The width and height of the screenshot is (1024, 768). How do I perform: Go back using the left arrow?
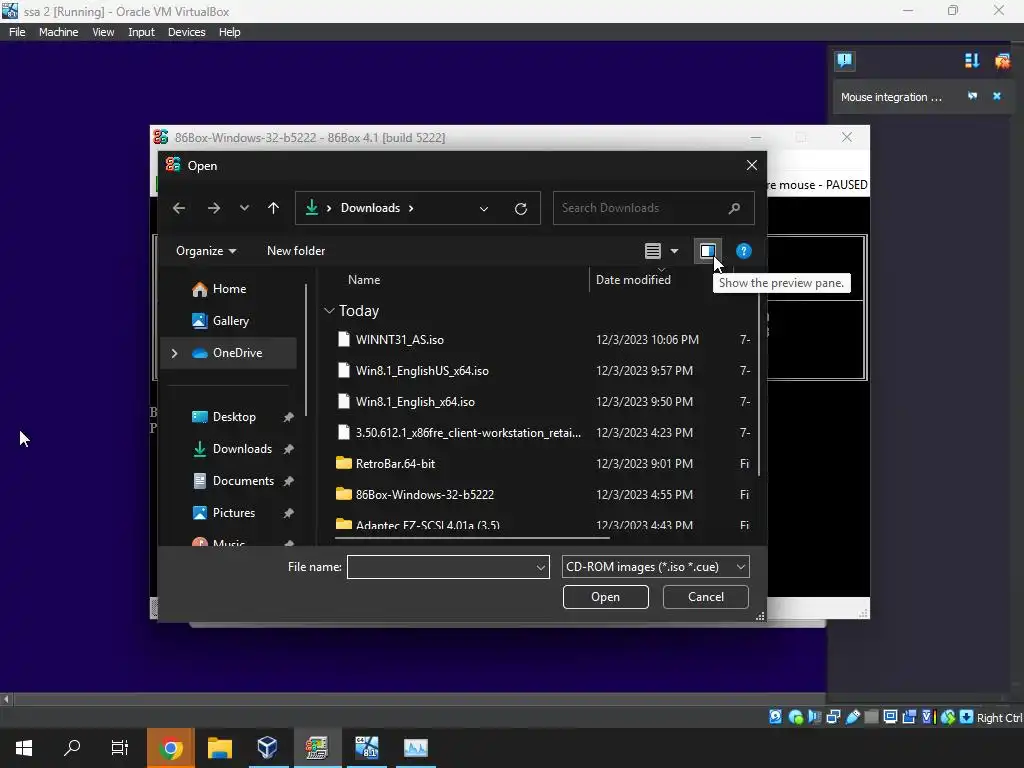tap(179, 208)
